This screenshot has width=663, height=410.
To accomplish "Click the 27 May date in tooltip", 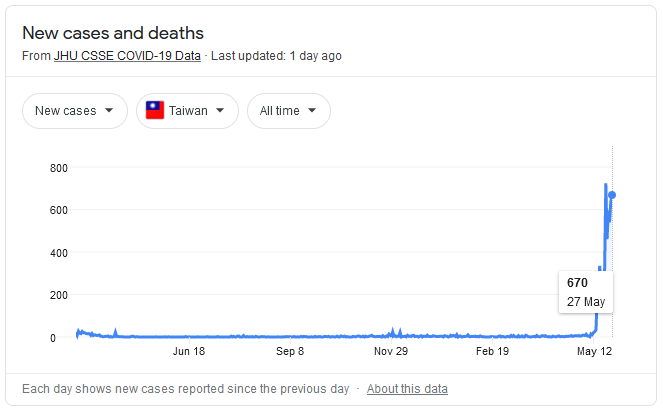I will pyautogui.click(x=586, y=302).
